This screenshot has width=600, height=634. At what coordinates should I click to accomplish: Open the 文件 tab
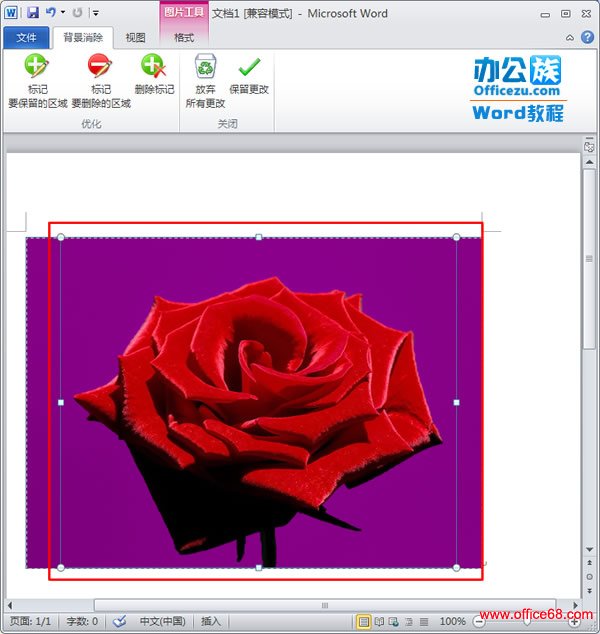(x=26, y=38)
